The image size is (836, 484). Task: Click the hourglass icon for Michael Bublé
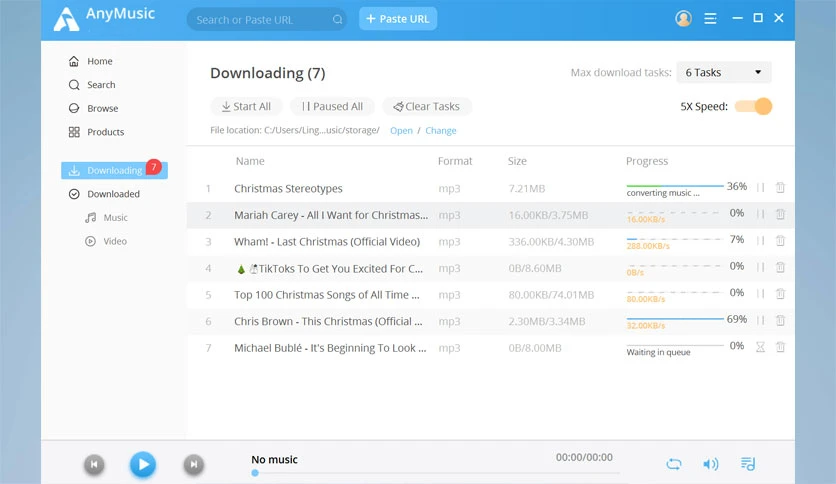(761, 347)
